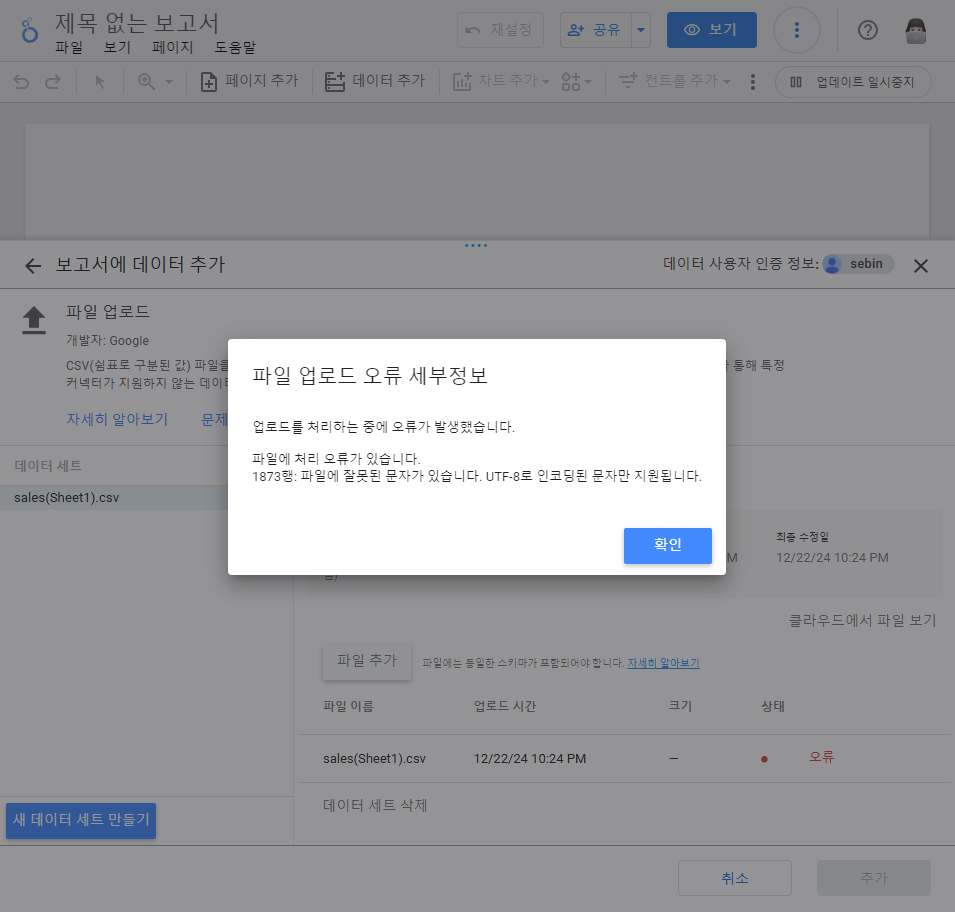The width and height of the screenshot is (955, 912).
Task: Click the Looker Studio logo icon
Action: point(29,30)
